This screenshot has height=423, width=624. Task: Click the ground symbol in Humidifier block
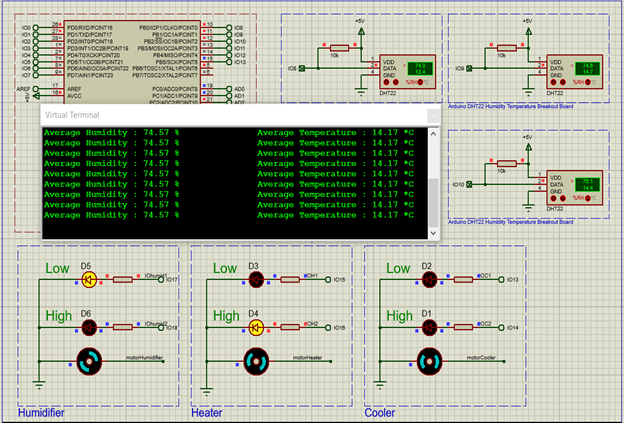39,385
